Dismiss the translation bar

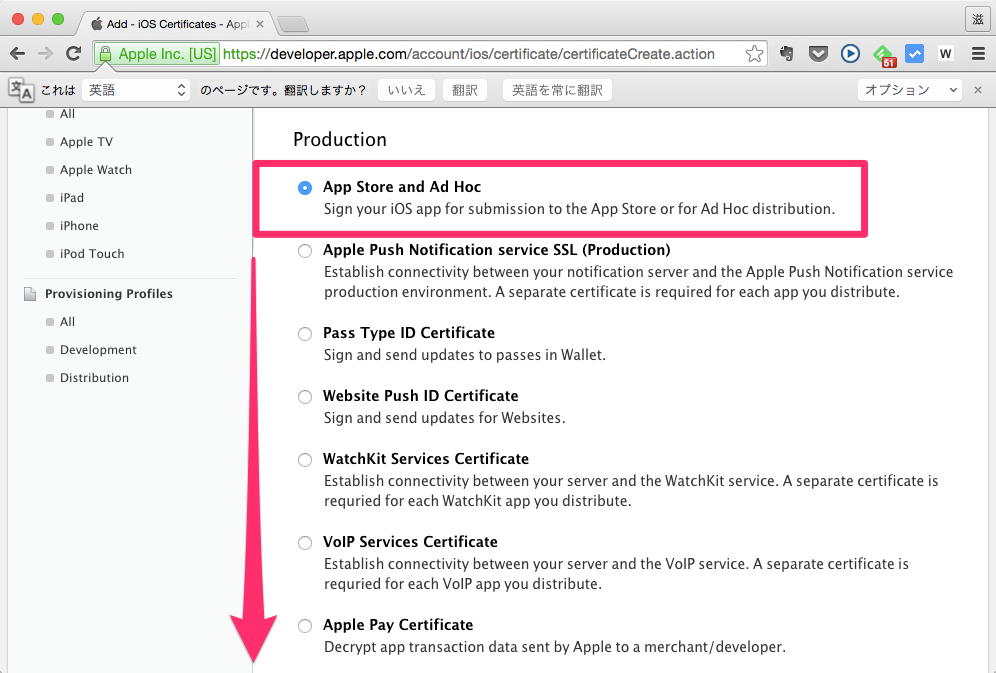pos(978,90)
